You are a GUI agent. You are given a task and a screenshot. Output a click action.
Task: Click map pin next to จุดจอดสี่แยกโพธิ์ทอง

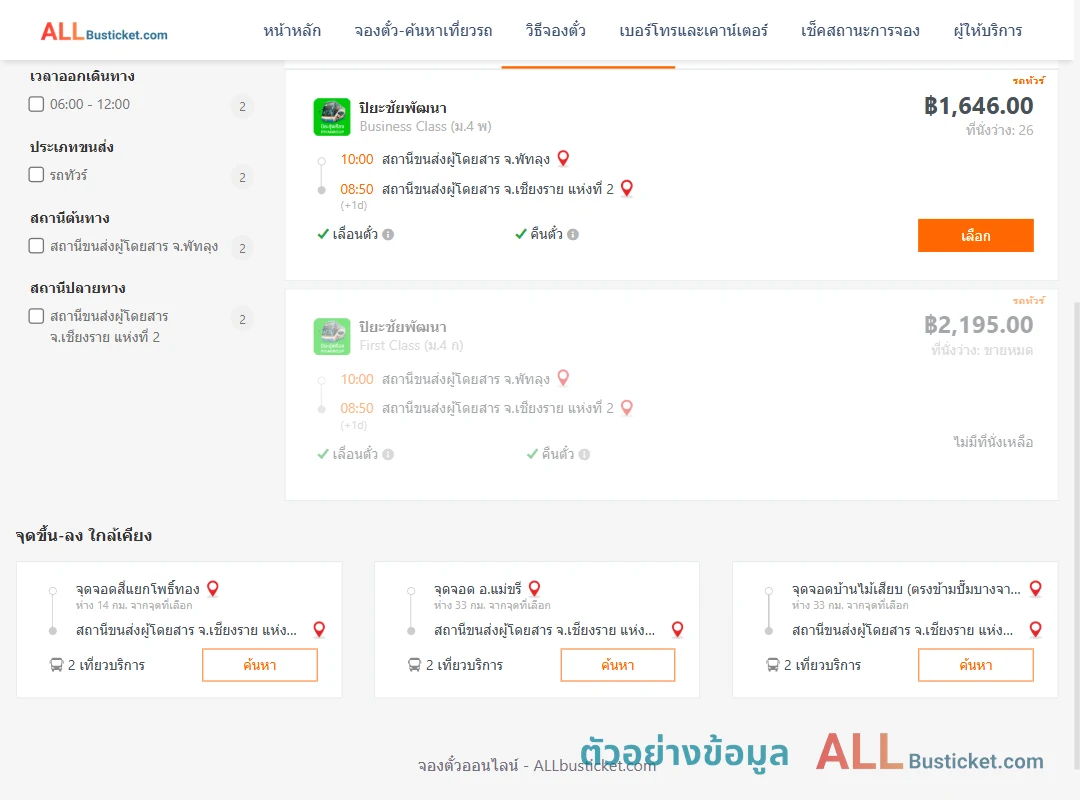tap(213, 588)
